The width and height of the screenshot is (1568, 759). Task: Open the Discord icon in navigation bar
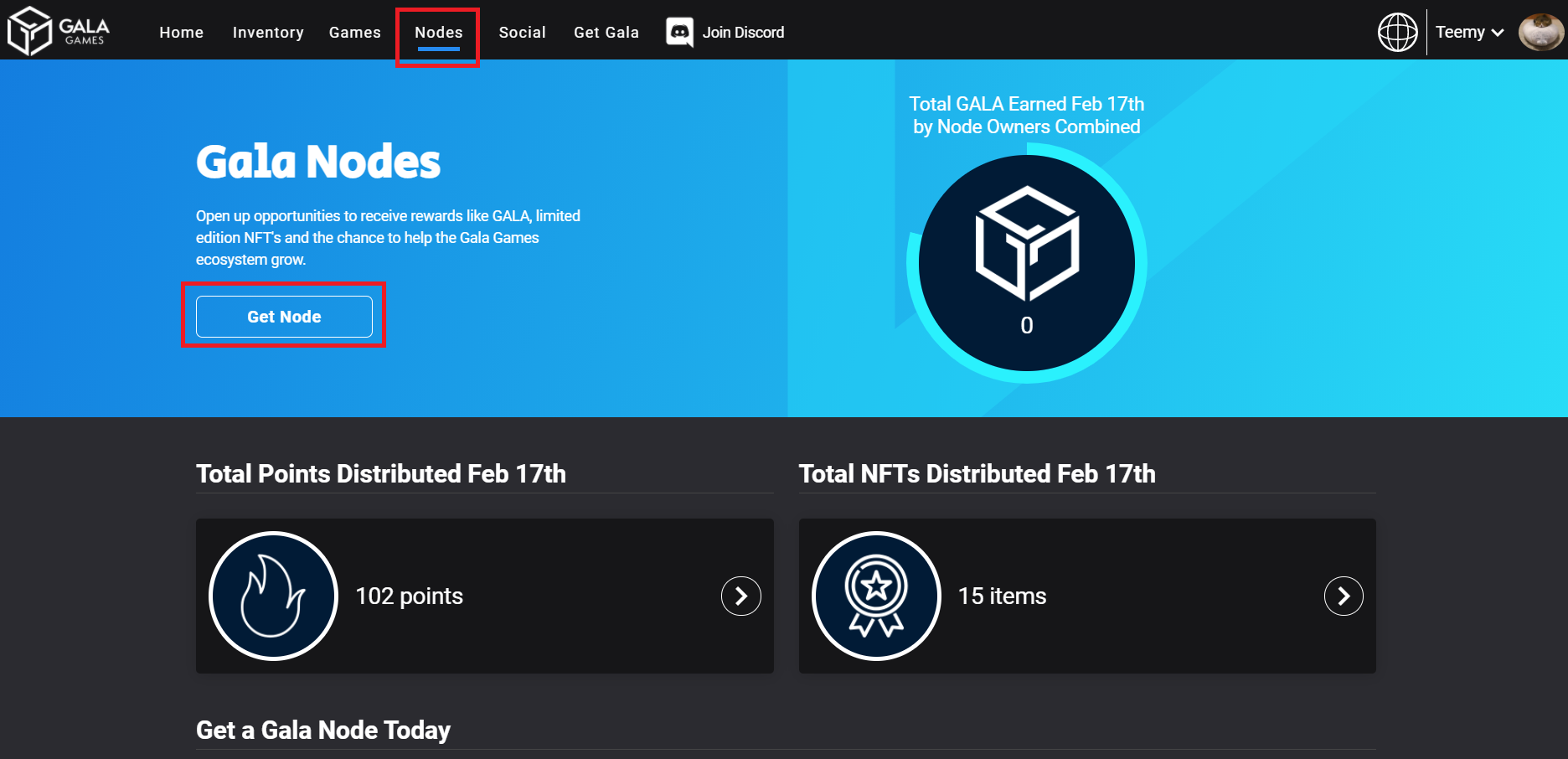coord(679,32)
